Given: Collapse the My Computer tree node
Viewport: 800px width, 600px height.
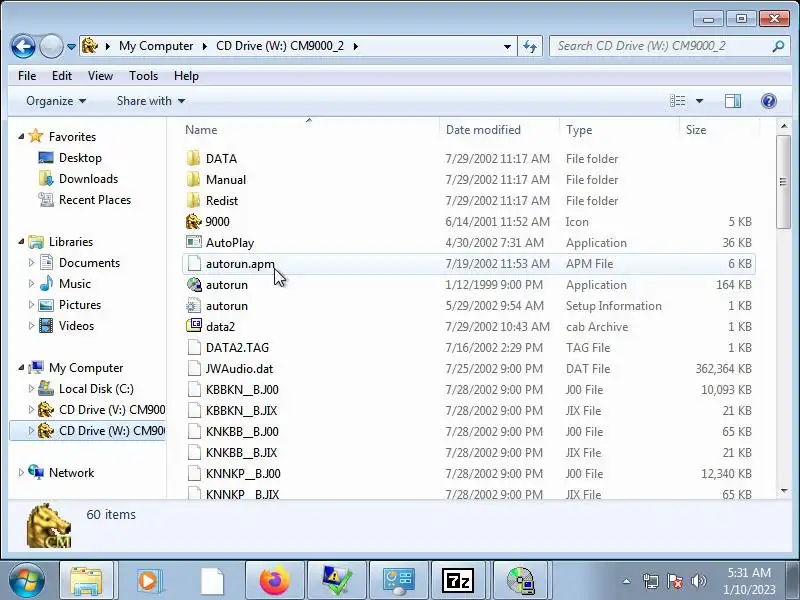Looking at the screenshot, I should [x=21, y=368].
